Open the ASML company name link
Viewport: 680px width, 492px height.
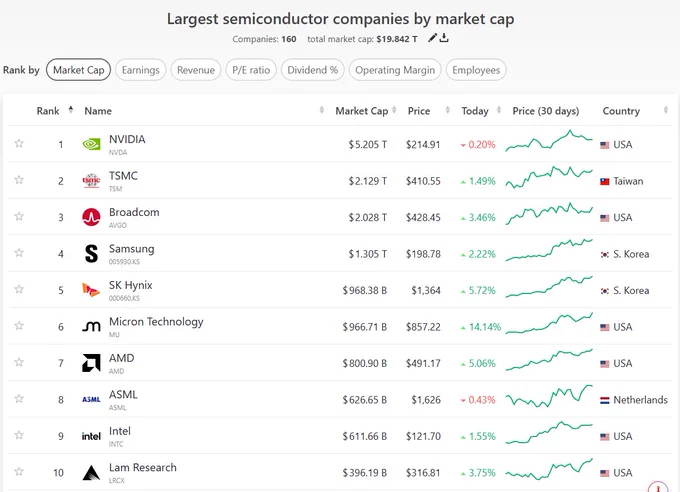[123, 394]
